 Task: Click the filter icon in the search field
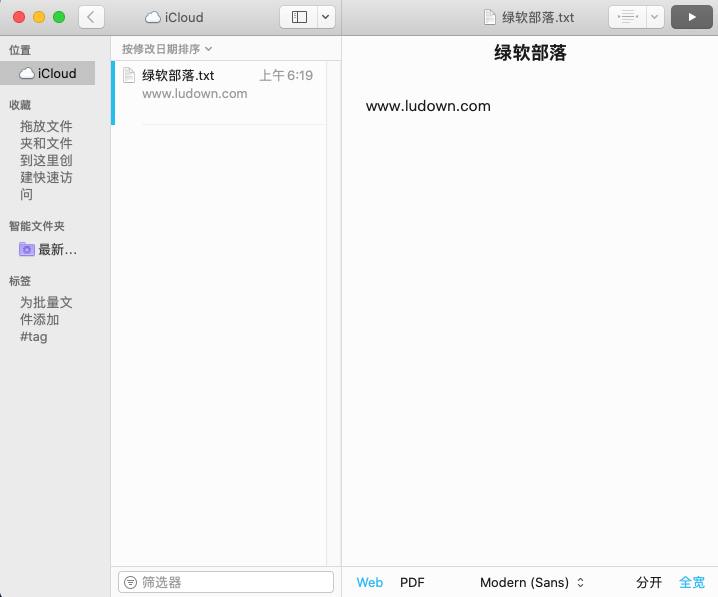(x=131, y=582)
